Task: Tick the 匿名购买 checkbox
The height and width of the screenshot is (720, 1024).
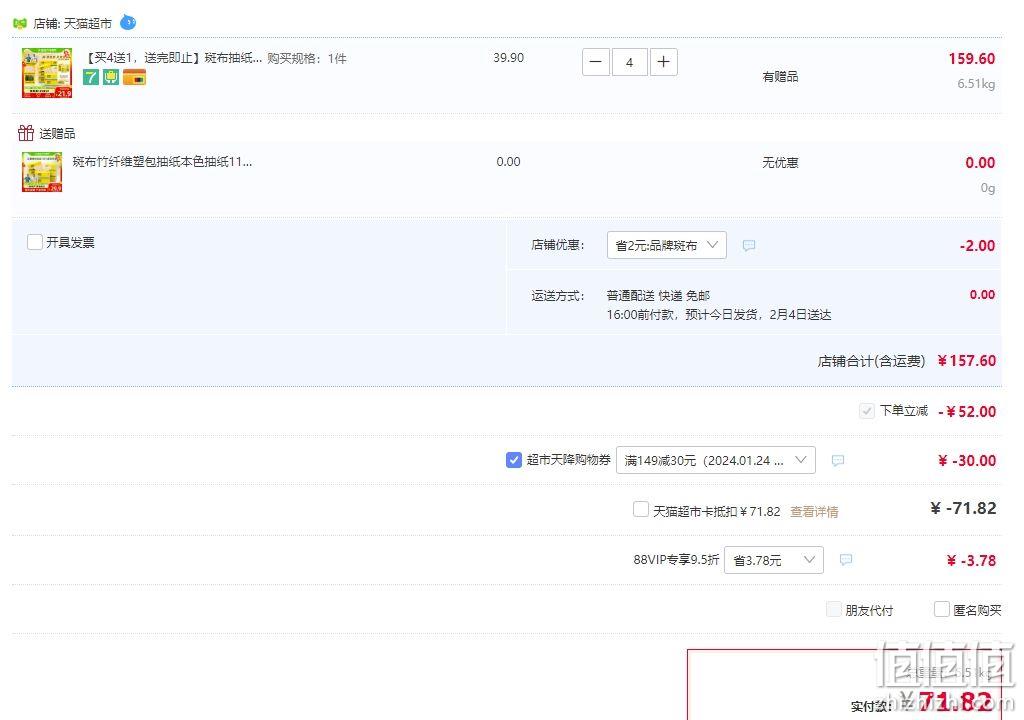Action: click(x=942, y=610)
